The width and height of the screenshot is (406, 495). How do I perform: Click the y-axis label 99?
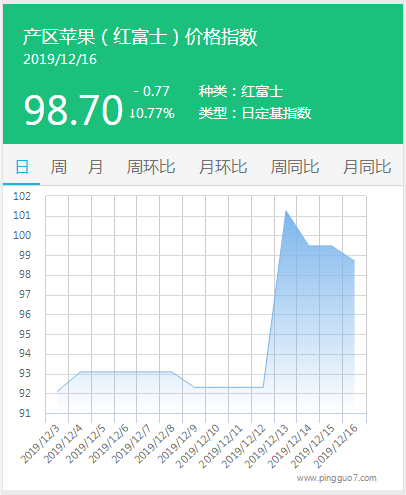click(25, 255)
